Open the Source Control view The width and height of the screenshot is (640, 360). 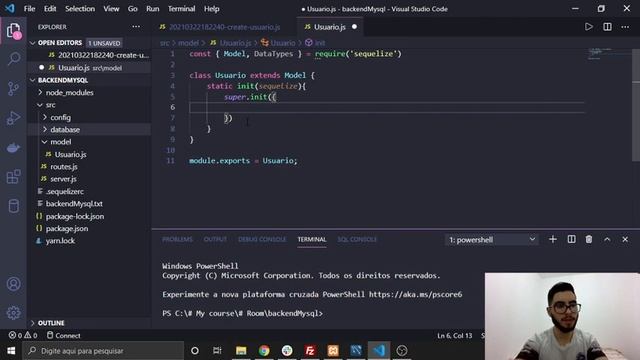coord(13,89)
